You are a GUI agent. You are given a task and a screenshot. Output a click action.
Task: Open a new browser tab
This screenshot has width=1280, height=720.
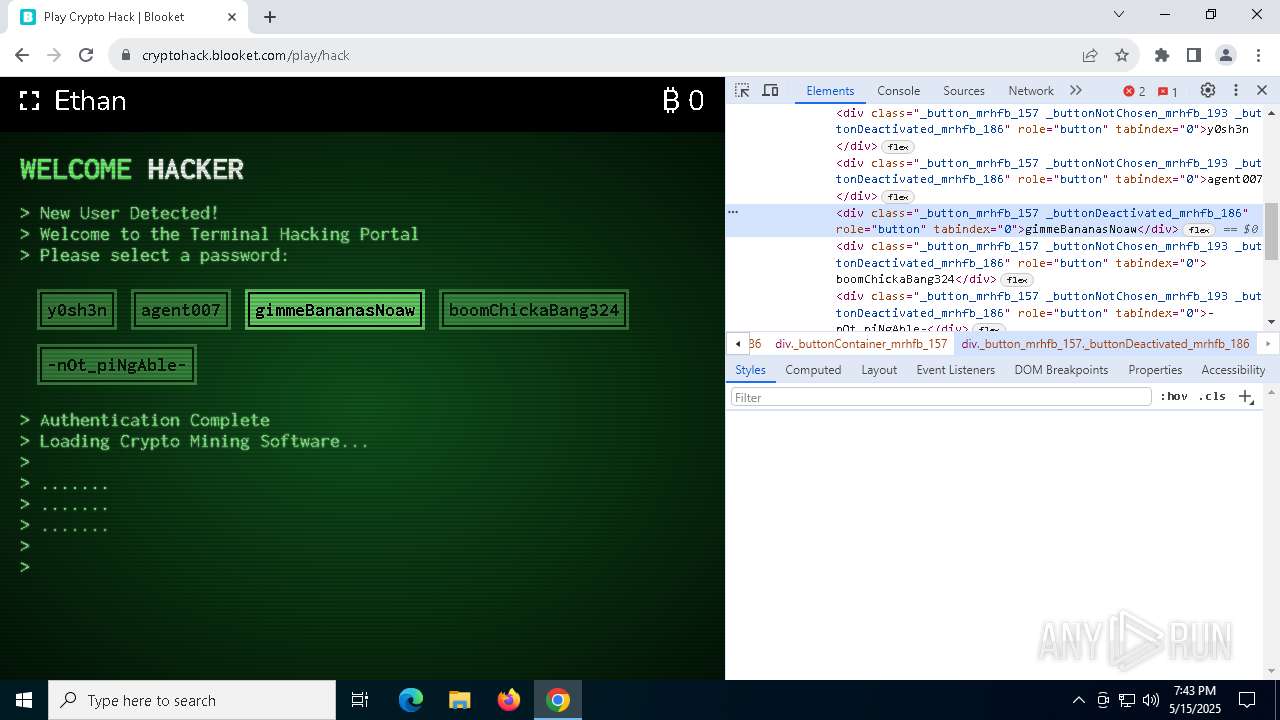click(270, 16)
